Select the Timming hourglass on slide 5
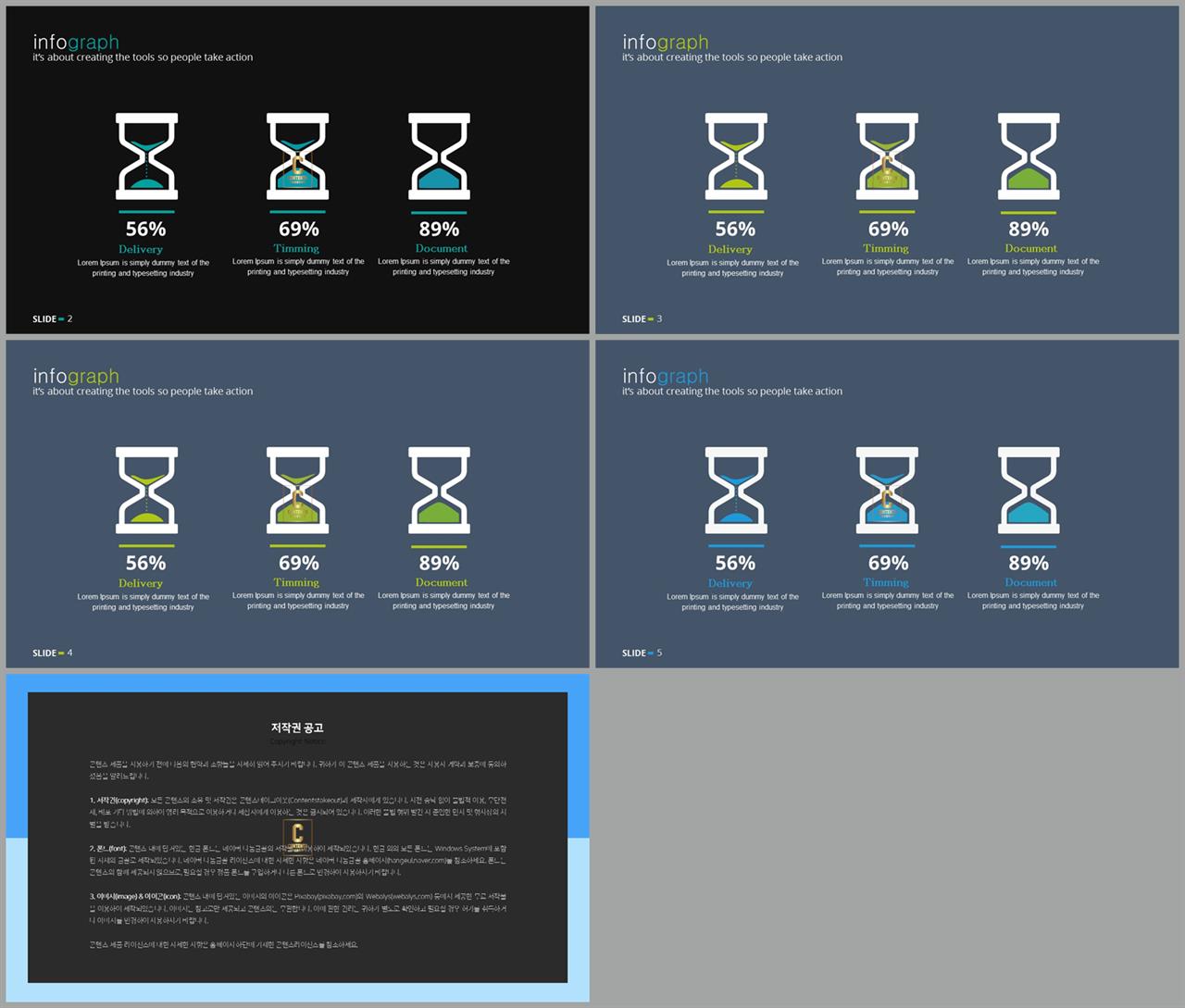The width and height of the screenshot is (1185, 1008). click(x=887, y=491)
